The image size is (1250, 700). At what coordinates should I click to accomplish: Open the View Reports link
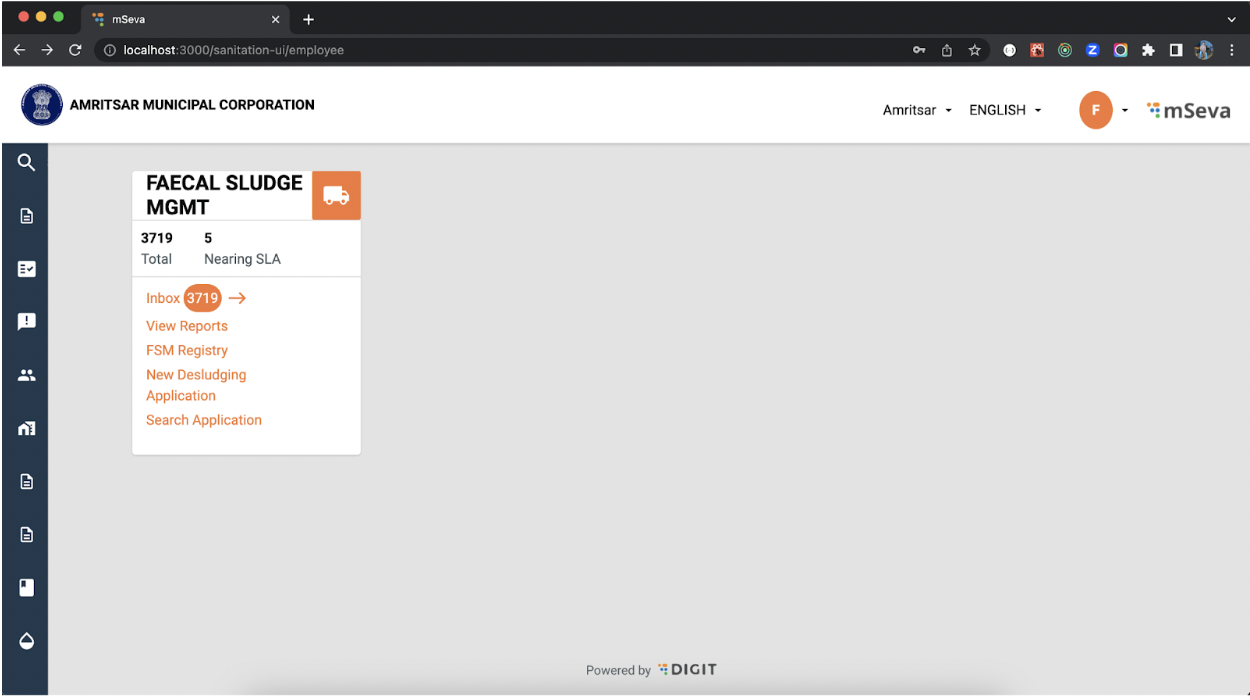pos(187,326)
